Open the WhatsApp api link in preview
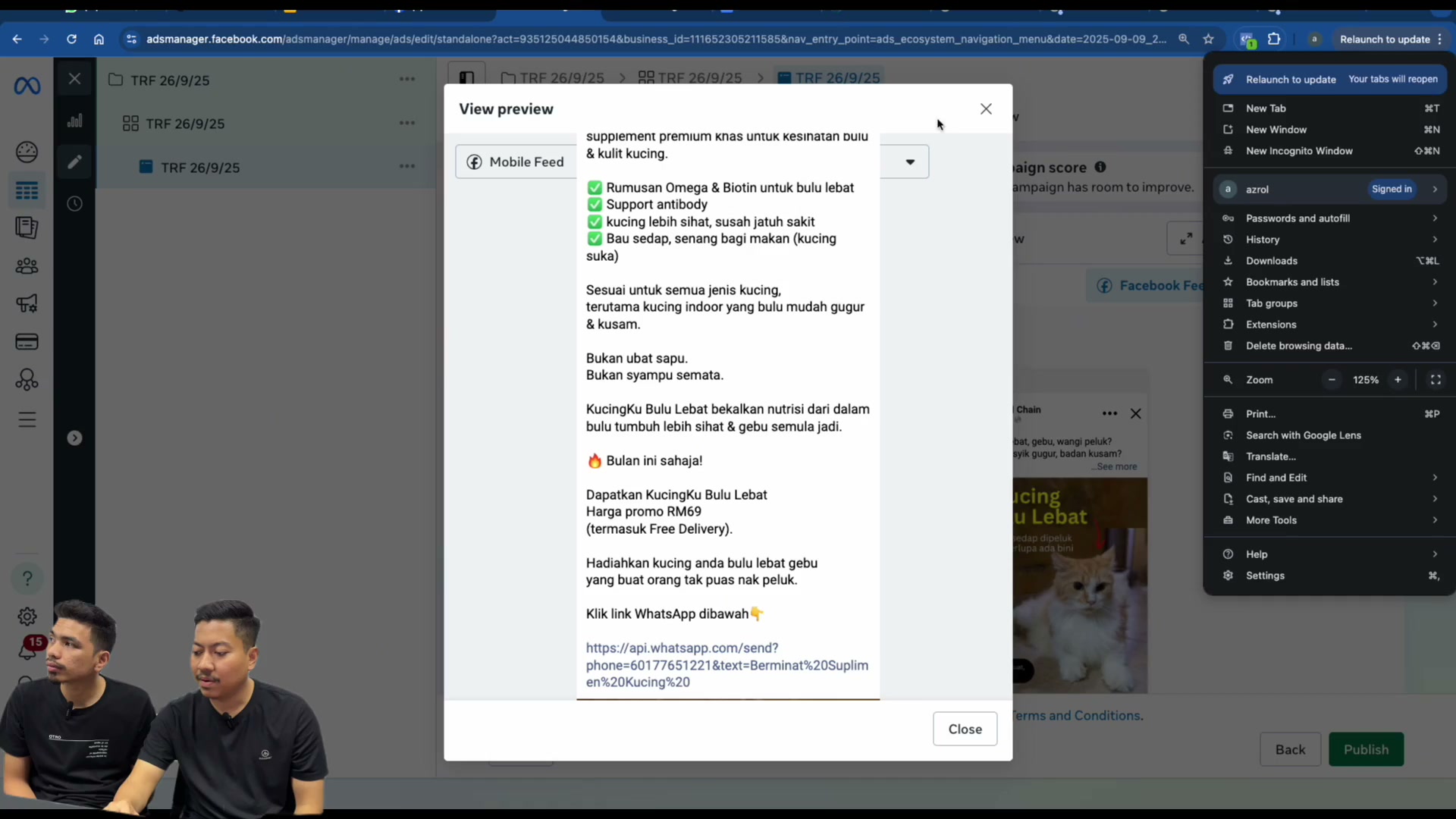This screenshot has width=1456, height=819. point(726,665)
